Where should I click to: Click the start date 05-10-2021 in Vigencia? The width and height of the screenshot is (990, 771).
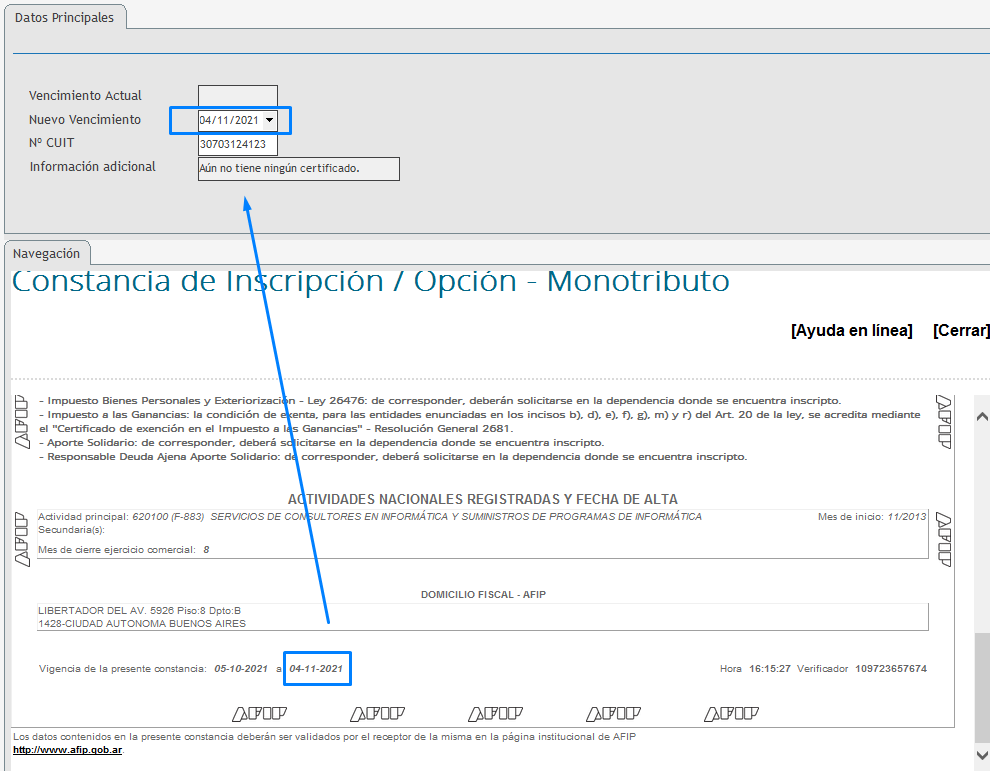click(x=241, y=669)
